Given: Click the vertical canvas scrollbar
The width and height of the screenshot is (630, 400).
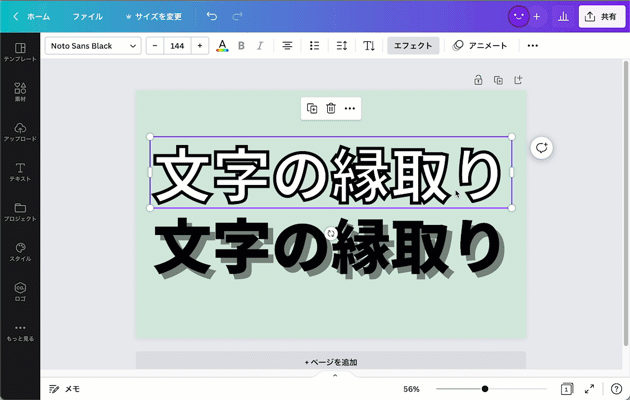Looking at the screenshot, I should pyautogui.click(x=626, y=203).
